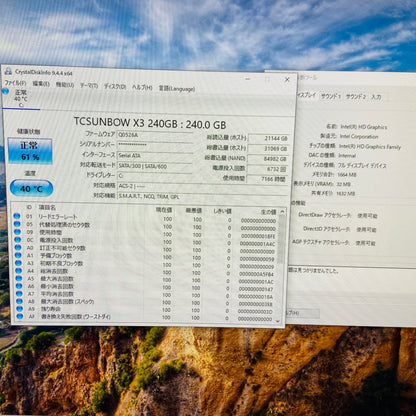Click the firmware field Q0526A
This screenshot has width=416, height=416.
click(x=155, y=135)
